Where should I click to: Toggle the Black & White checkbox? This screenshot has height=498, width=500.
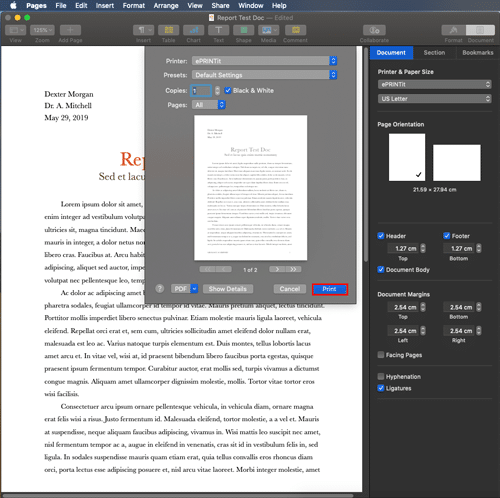(x=228, y=90)
